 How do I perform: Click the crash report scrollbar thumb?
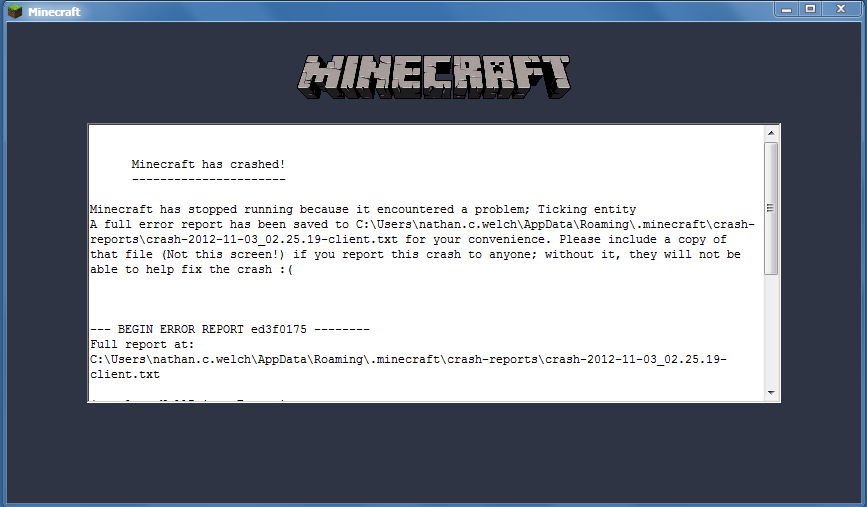coord(771,208)
